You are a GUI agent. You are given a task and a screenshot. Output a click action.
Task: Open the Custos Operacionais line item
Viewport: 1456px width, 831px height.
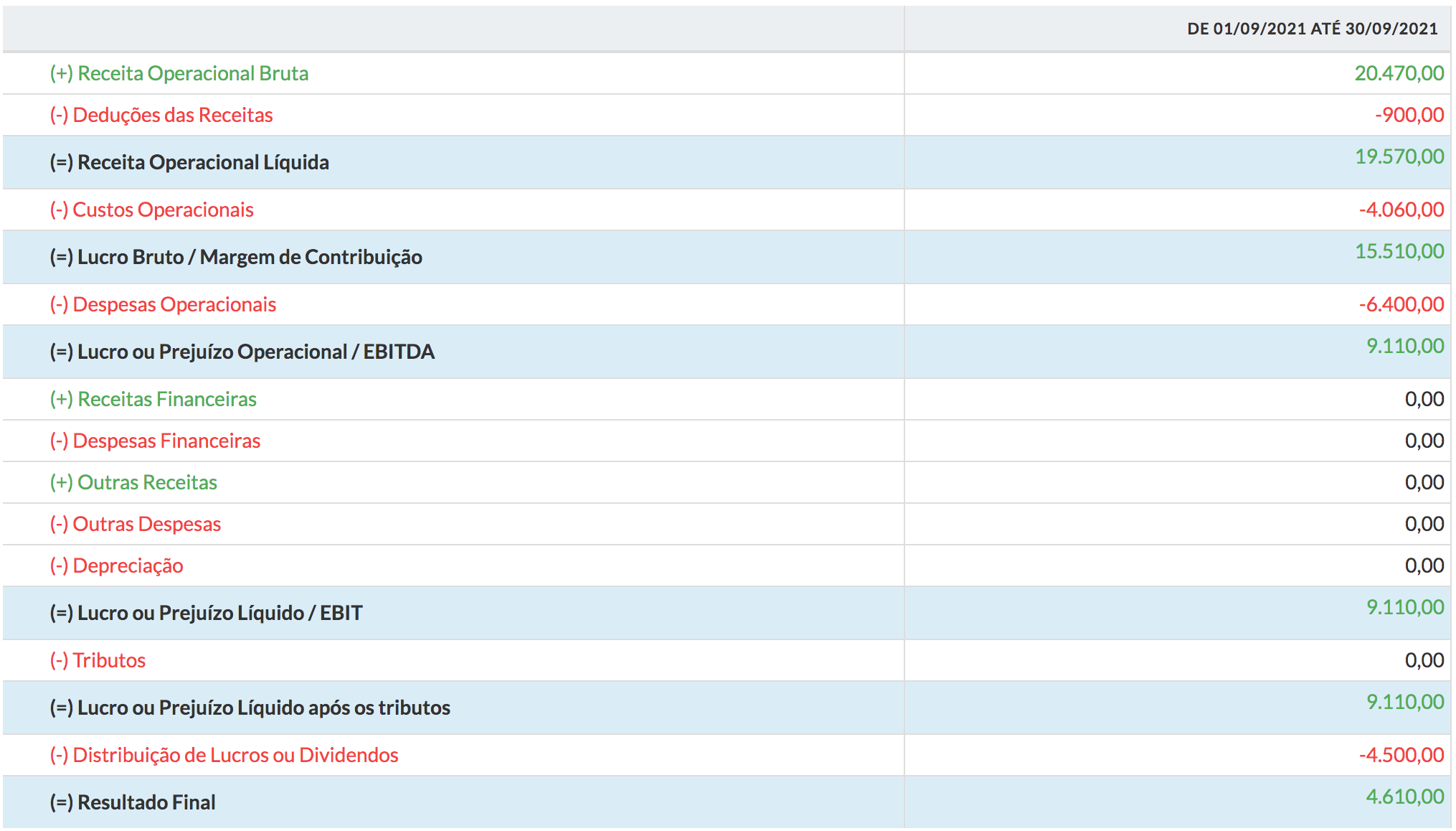click(x=151, y=210)
